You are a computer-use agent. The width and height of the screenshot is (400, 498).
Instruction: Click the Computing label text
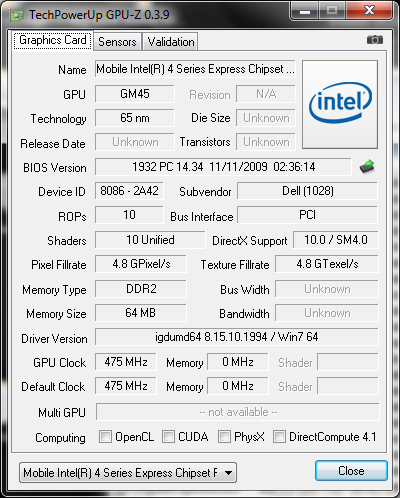[60, 438]
